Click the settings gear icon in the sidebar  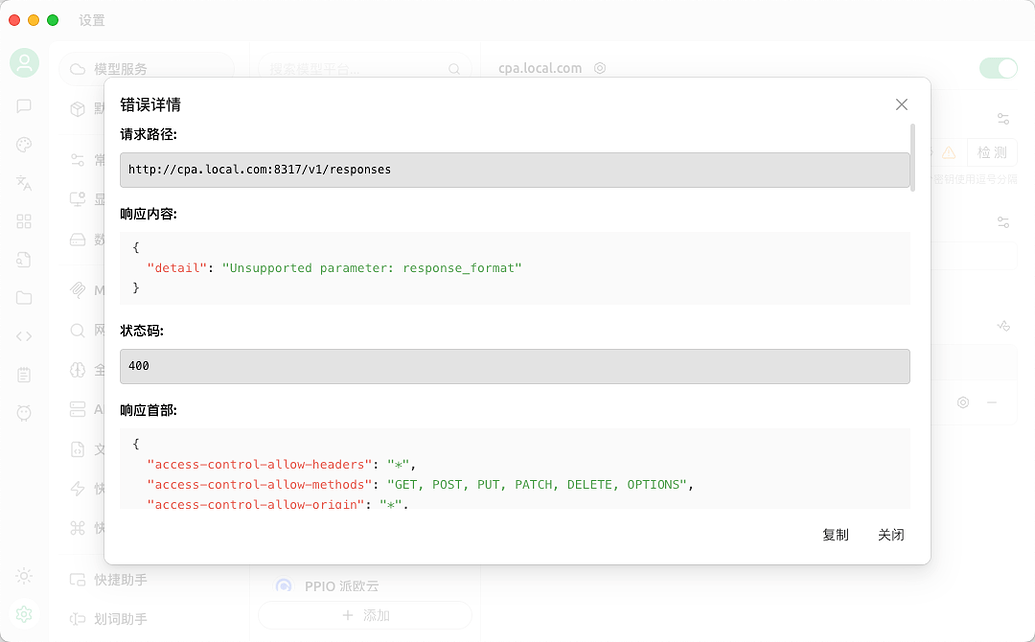point(24,614)
